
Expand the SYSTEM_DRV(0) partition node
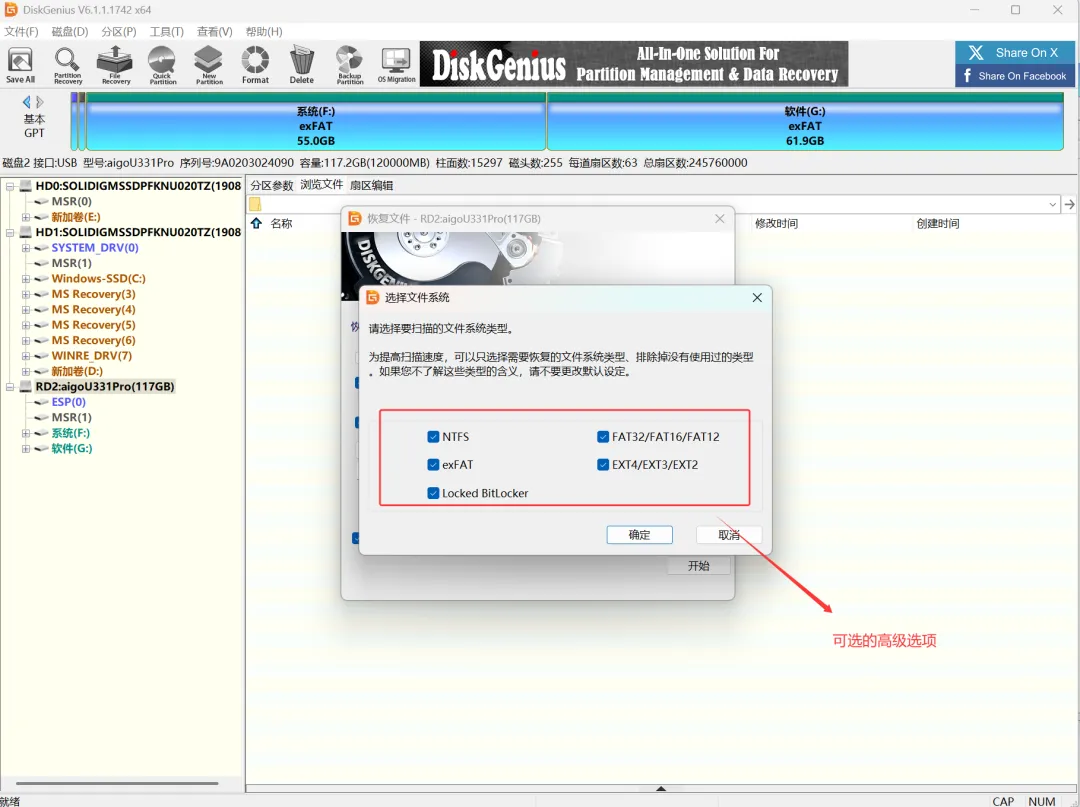(25, 248)
